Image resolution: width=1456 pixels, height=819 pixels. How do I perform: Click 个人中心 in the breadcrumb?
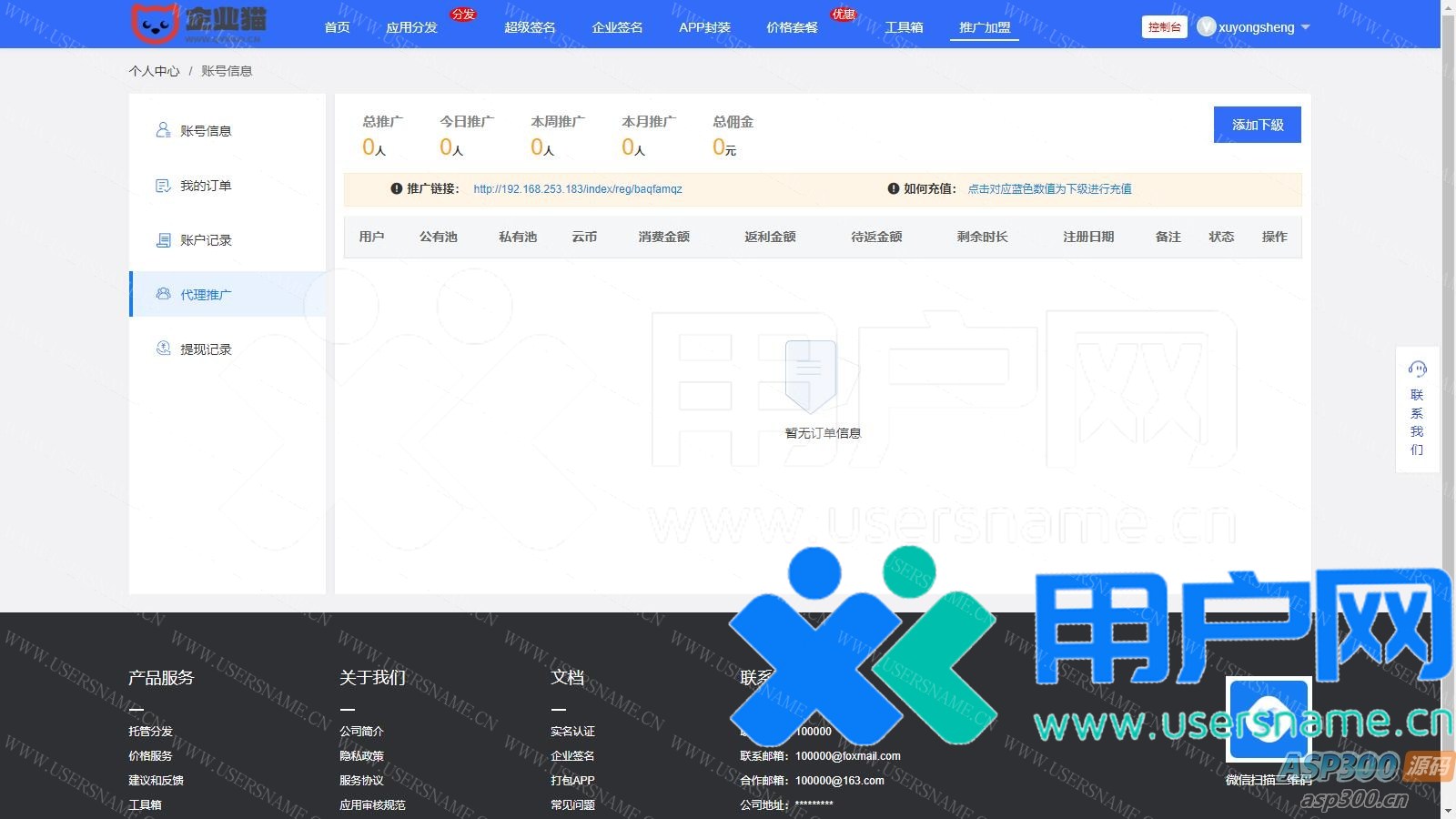coord(154,71)
